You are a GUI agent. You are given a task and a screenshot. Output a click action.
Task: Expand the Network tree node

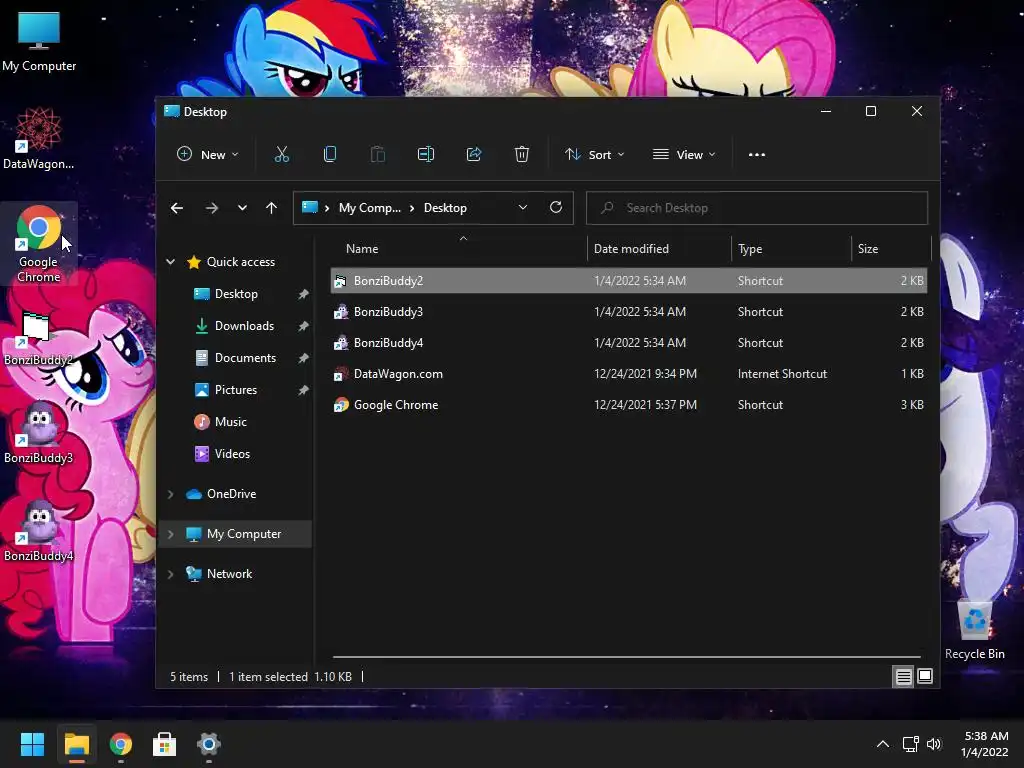[170, 574]
